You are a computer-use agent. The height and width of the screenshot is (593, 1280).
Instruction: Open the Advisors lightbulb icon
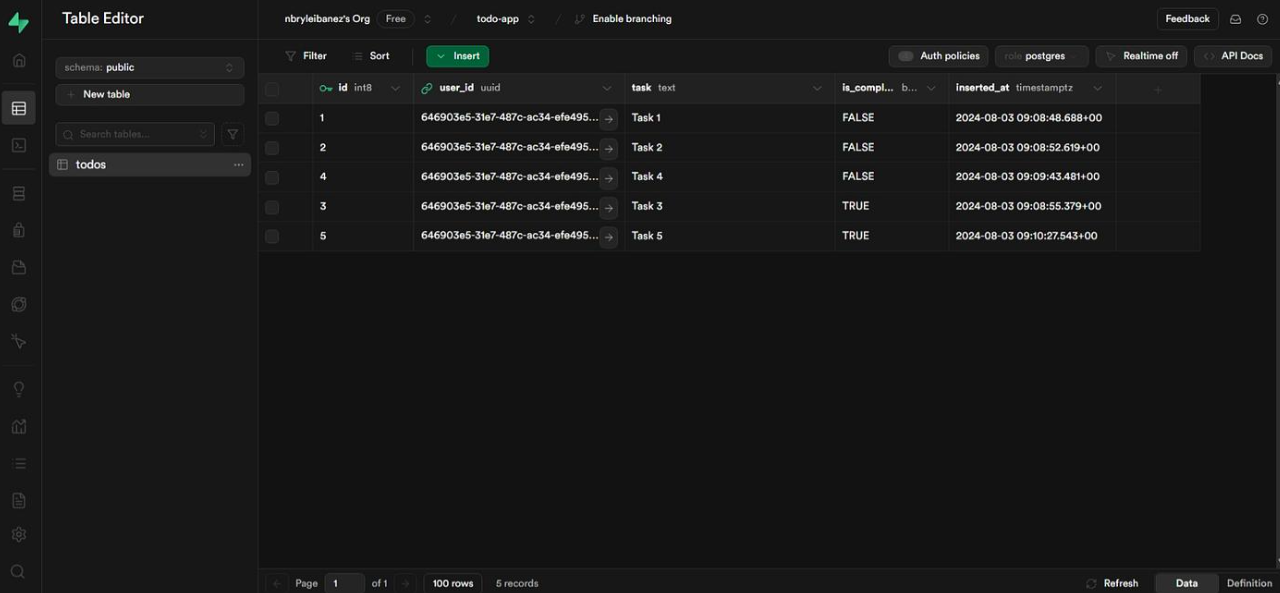pyautogui.click(x=18, y=389)
